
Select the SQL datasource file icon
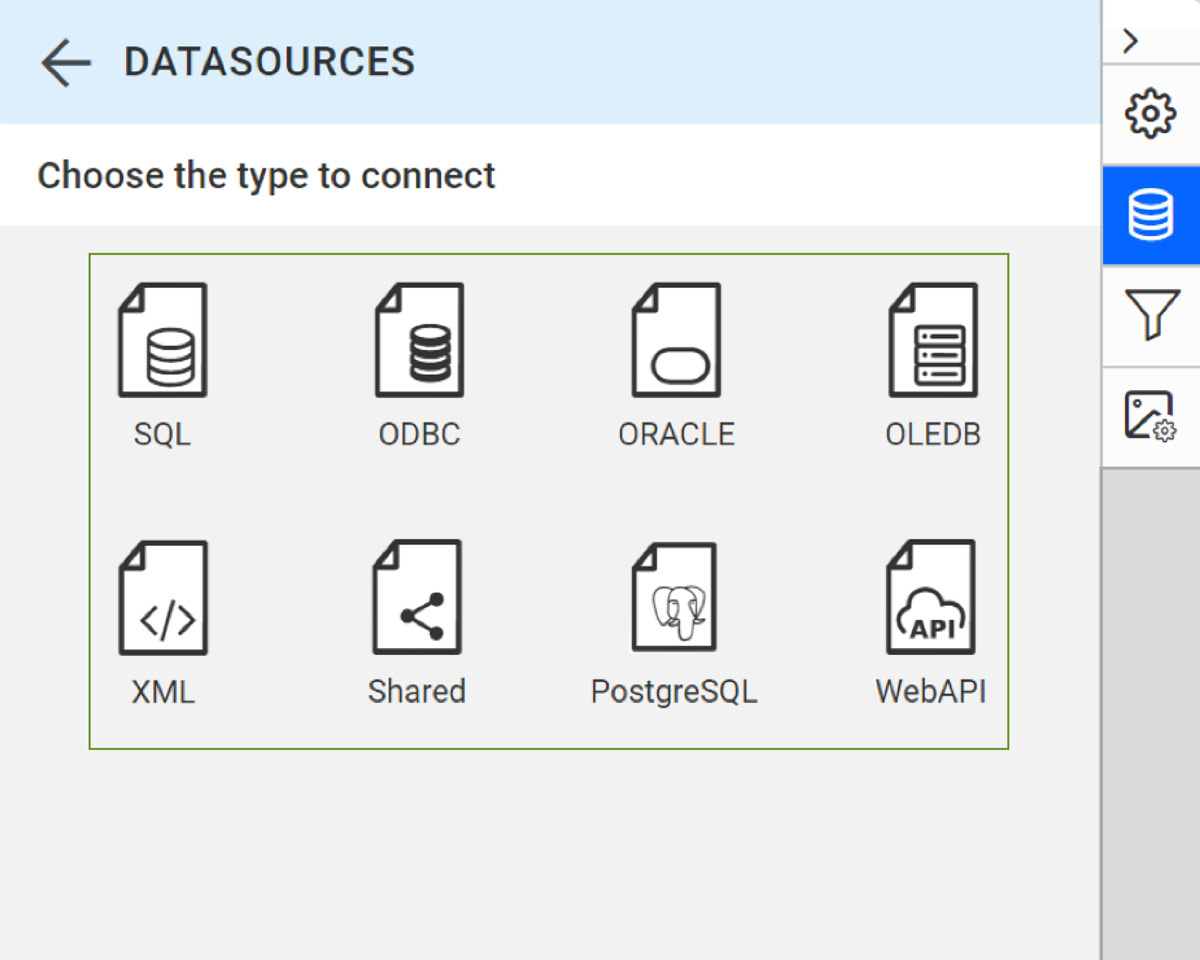coord(162,341)
